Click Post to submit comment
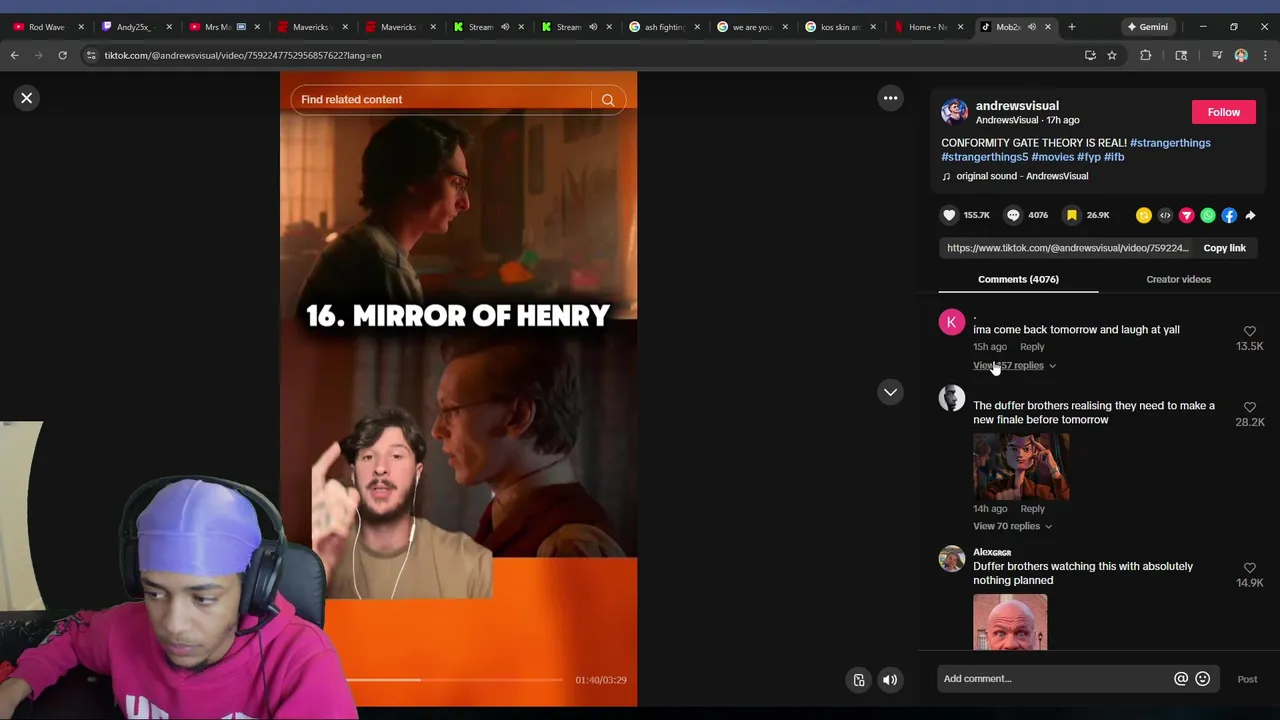 tap(1247, 679)
